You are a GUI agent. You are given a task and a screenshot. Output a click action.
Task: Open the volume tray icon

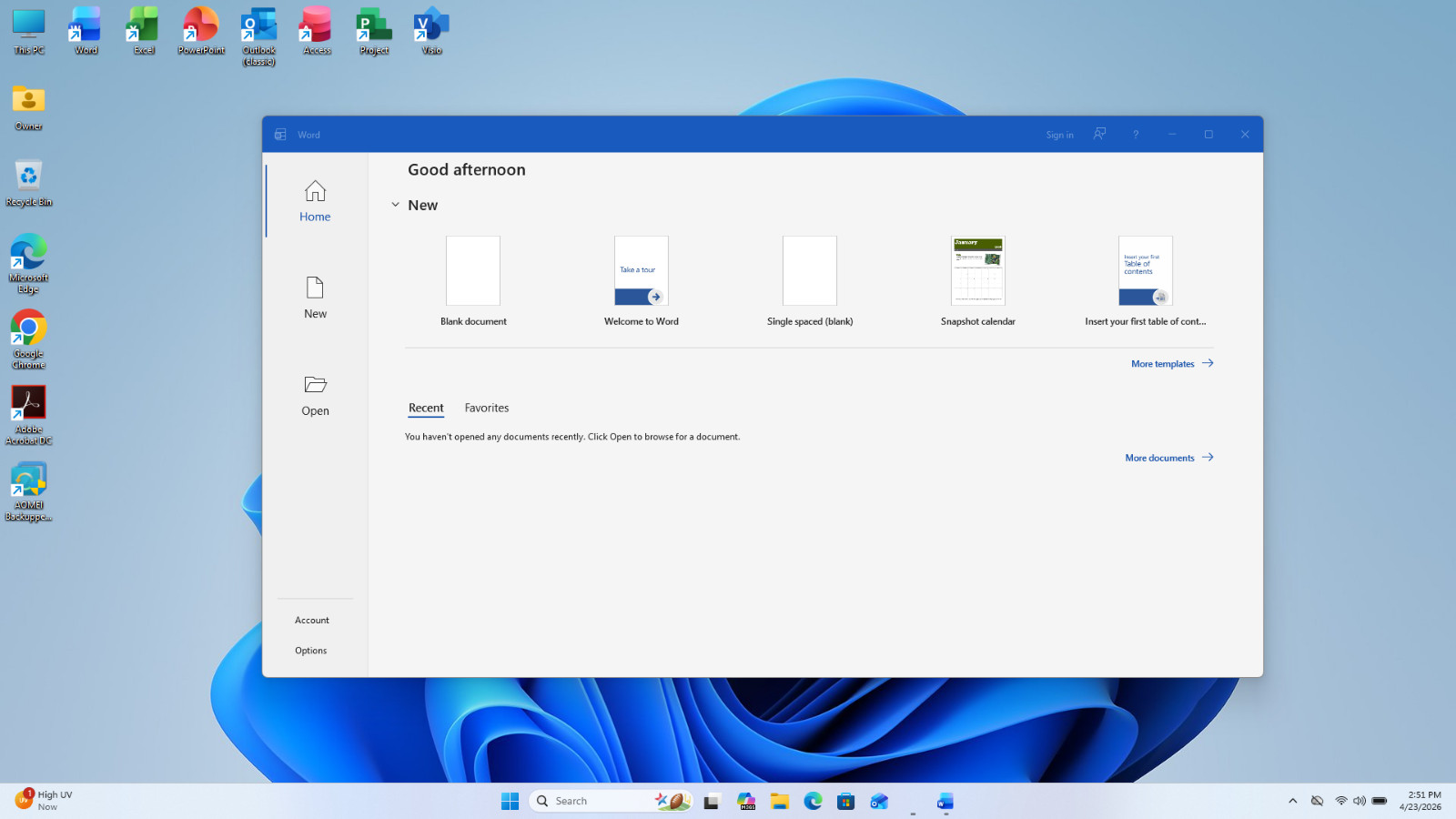tap(1360, 801)
